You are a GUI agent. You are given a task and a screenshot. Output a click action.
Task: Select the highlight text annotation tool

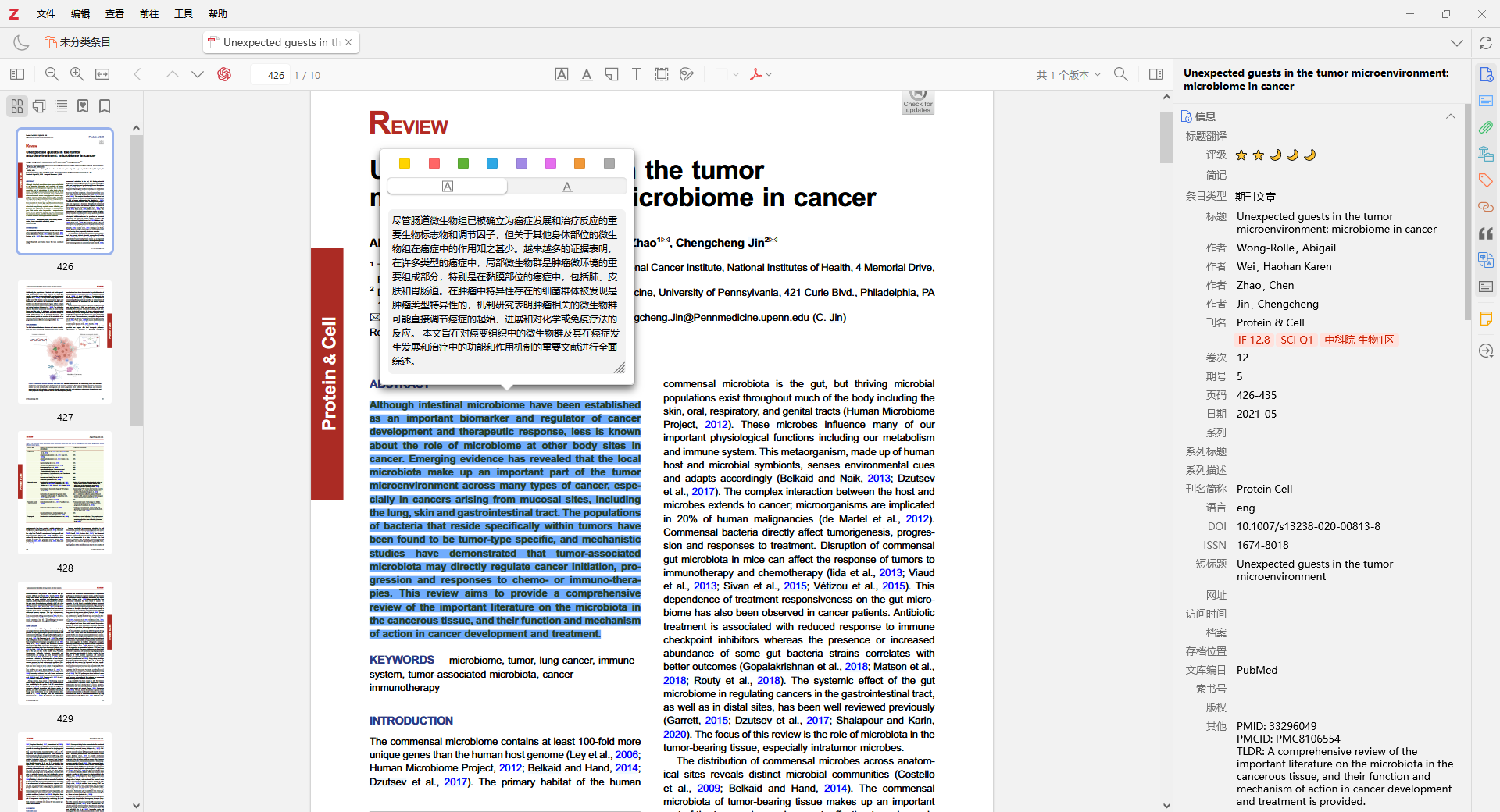pyautogui.click(x=562, y=73)
